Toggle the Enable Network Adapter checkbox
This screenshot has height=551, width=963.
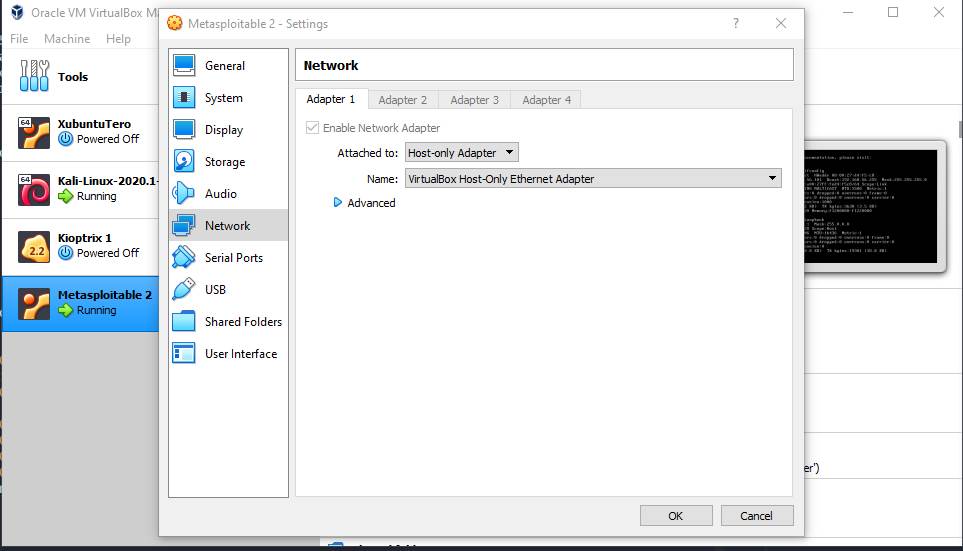click(x=313, y=128)
